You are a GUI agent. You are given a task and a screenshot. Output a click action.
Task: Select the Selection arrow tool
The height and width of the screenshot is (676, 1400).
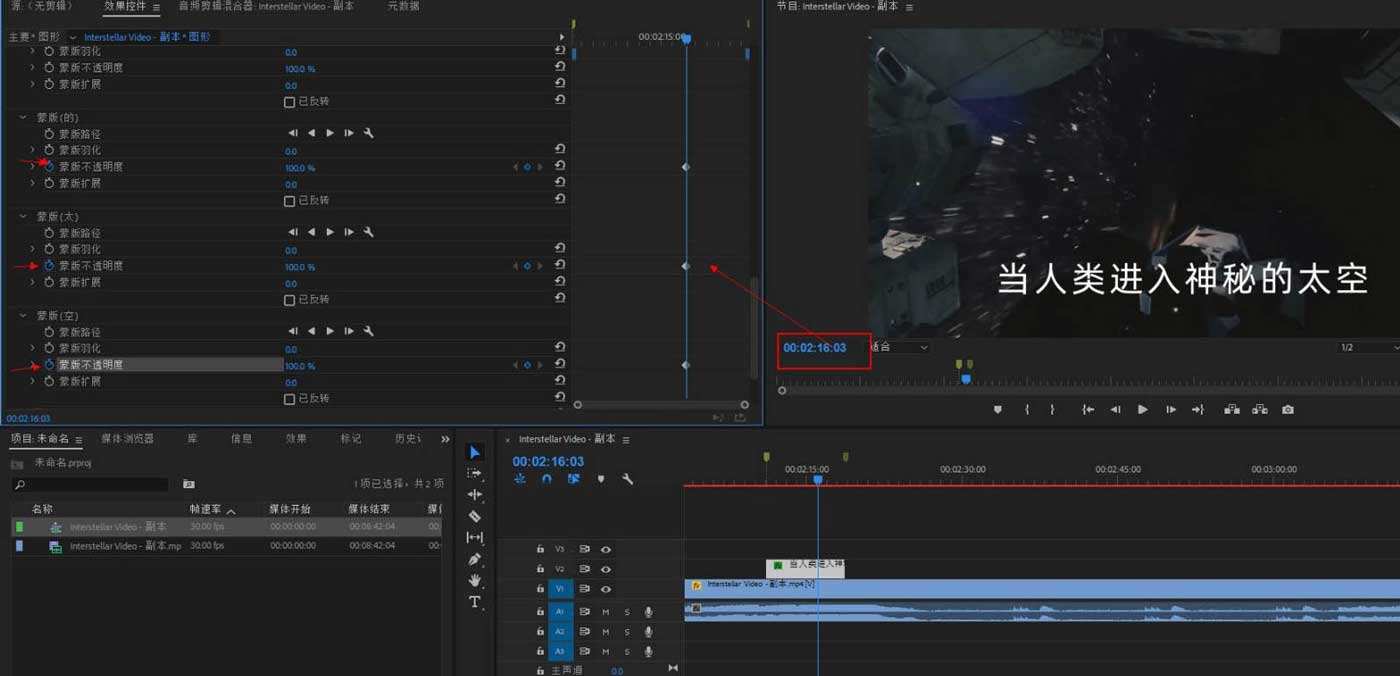click(475, 453)
